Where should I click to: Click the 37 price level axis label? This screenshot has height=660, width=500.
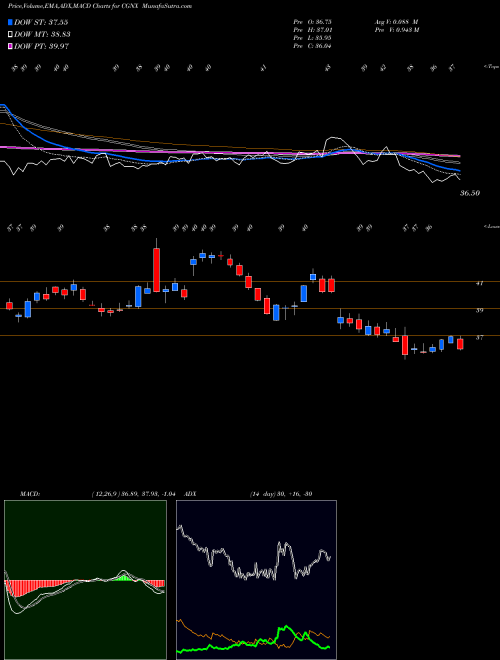479,337
